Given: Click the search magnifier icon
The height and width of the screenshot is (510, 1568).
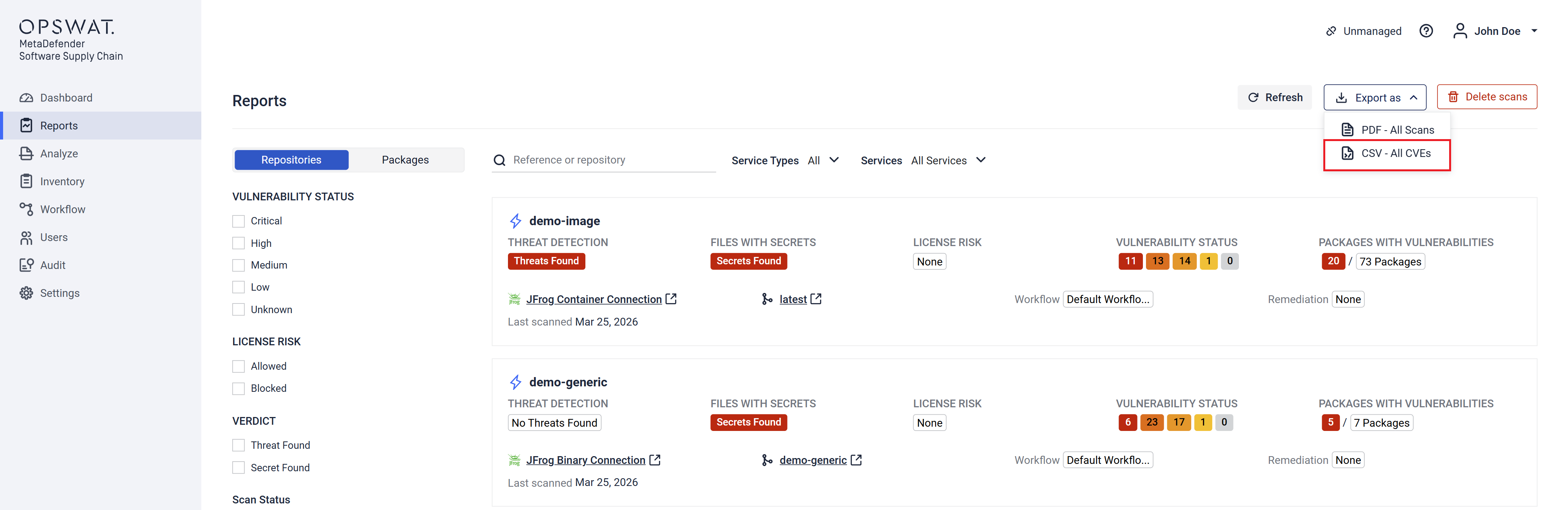Looking at the screenshot, I should (500, 160).
